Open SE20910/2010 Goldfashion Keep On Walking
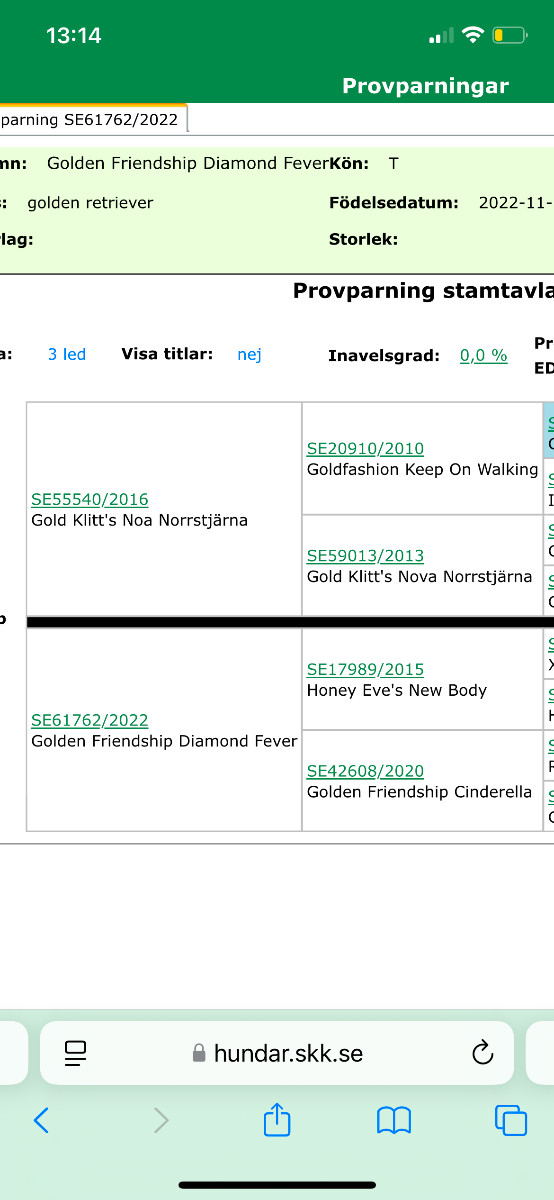 point(365,448)
